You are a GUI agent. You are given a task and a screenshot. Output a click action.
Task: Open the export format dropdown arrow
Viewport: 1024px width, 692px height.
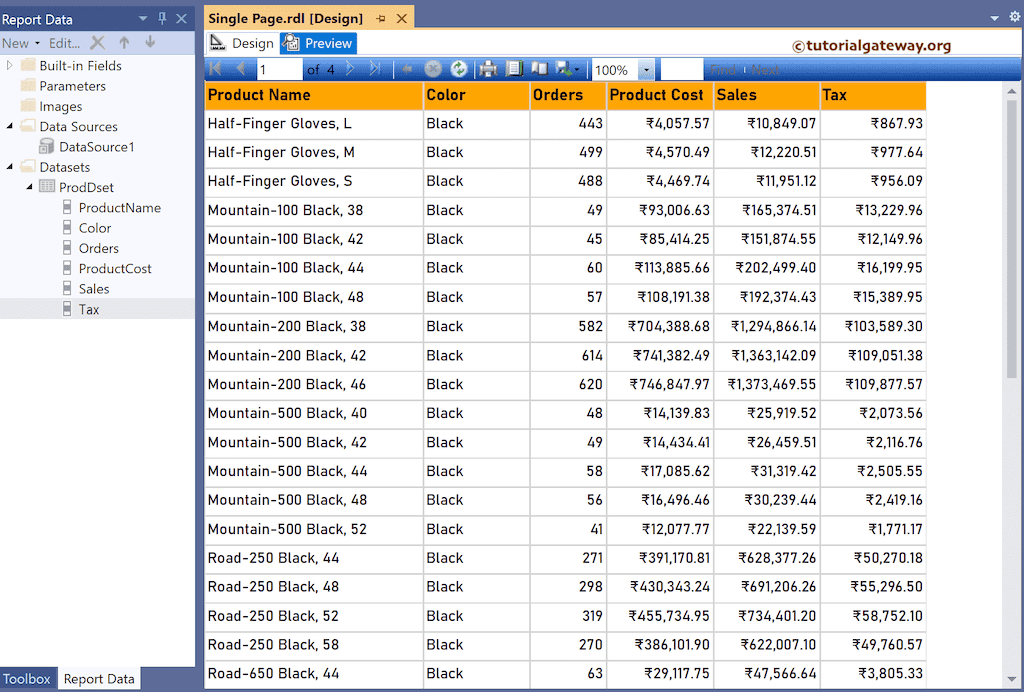coord(579,69)
